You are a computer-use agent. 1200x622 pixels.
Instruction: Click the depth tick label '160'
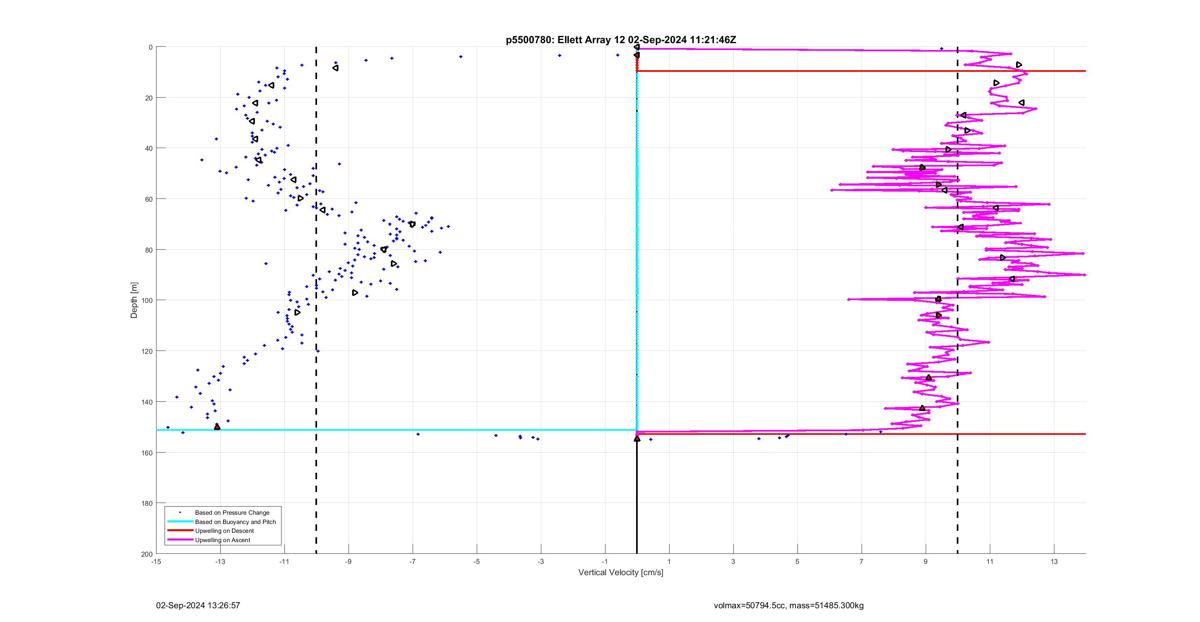[145, 452]
